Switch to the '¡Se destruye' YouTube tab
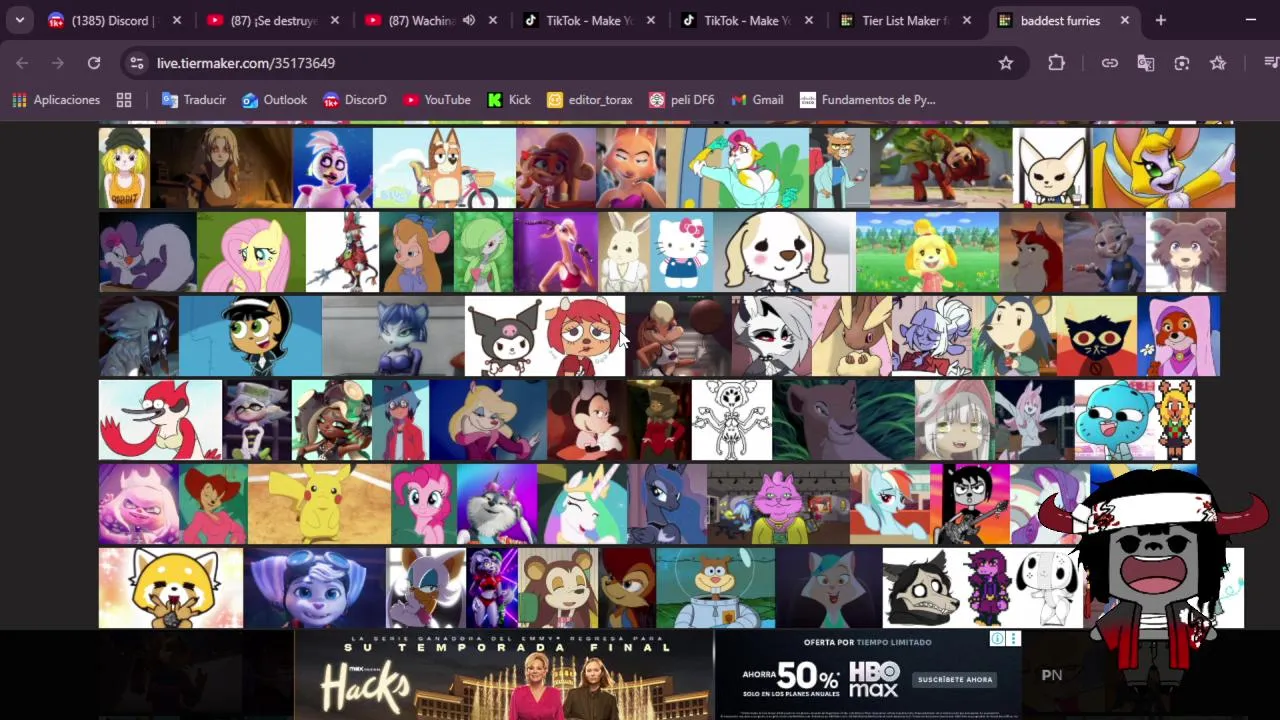This screenshot has width=1280, height=720. 274,20
